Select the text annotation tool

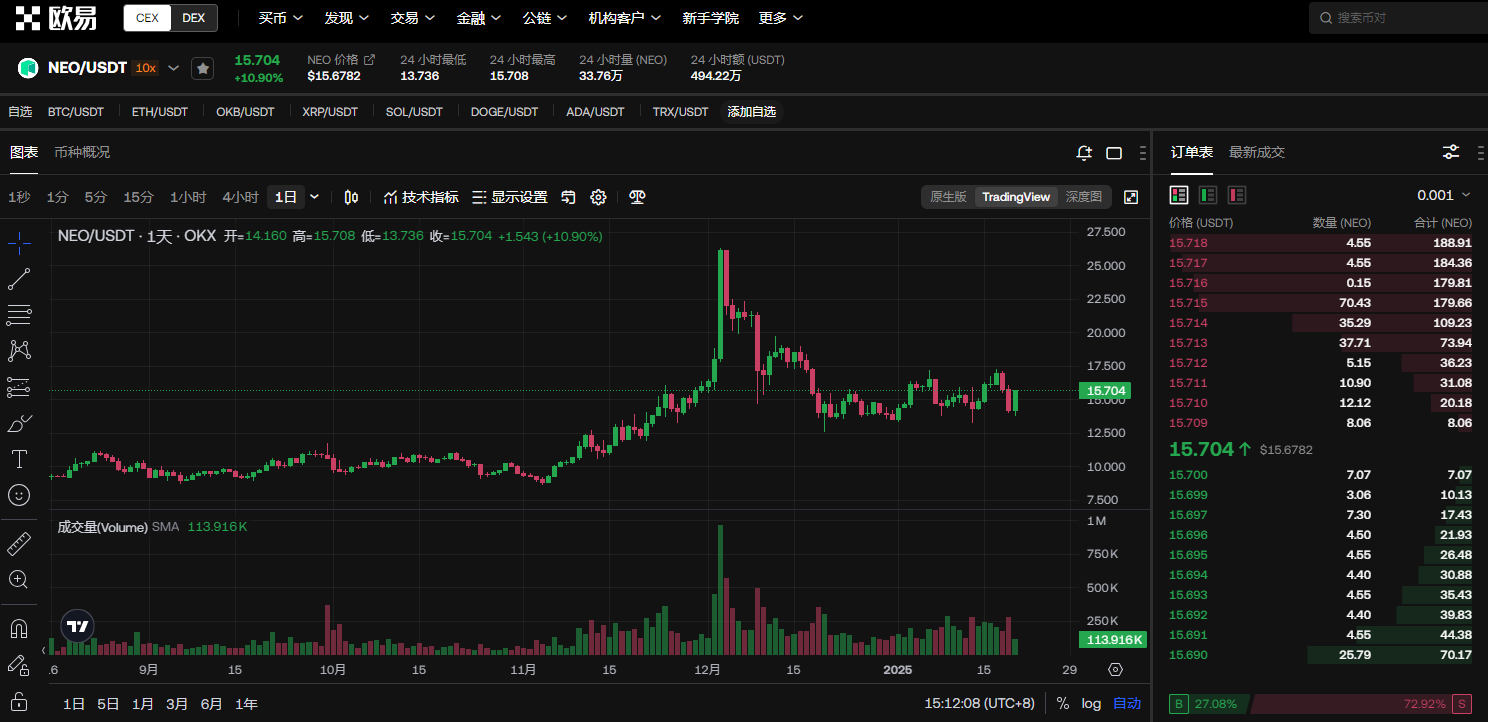coord(19,459)
